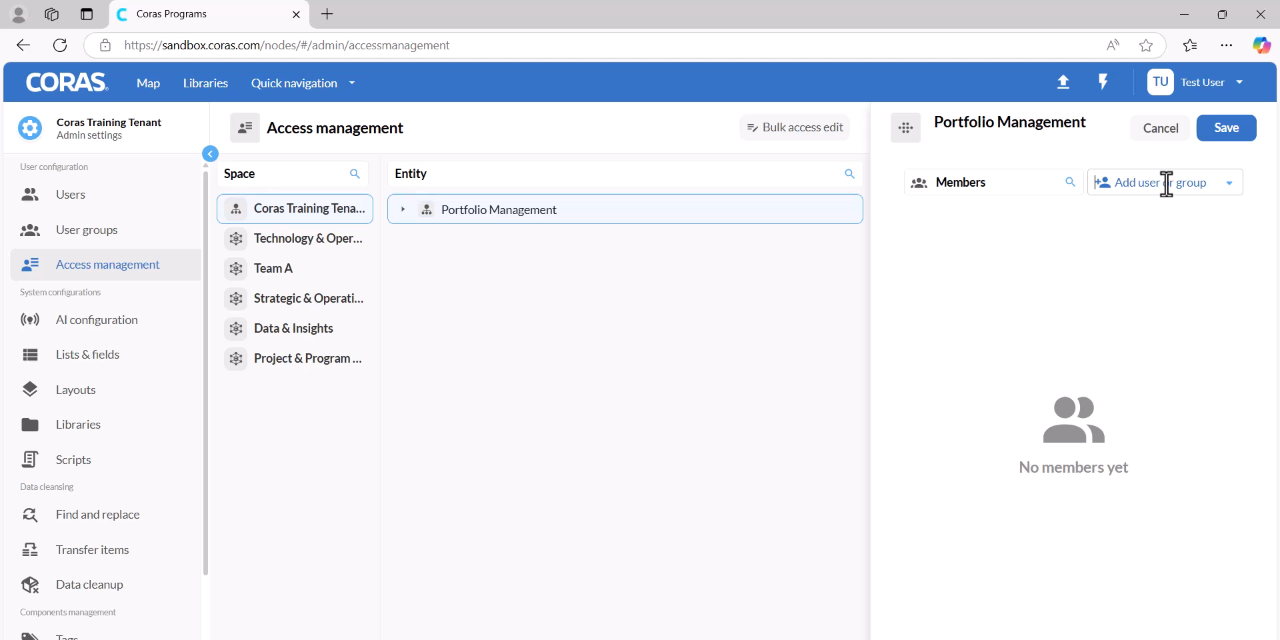The image size is (1280, 640).
Task: Open Data cleanup
Action: click(106, 585)
